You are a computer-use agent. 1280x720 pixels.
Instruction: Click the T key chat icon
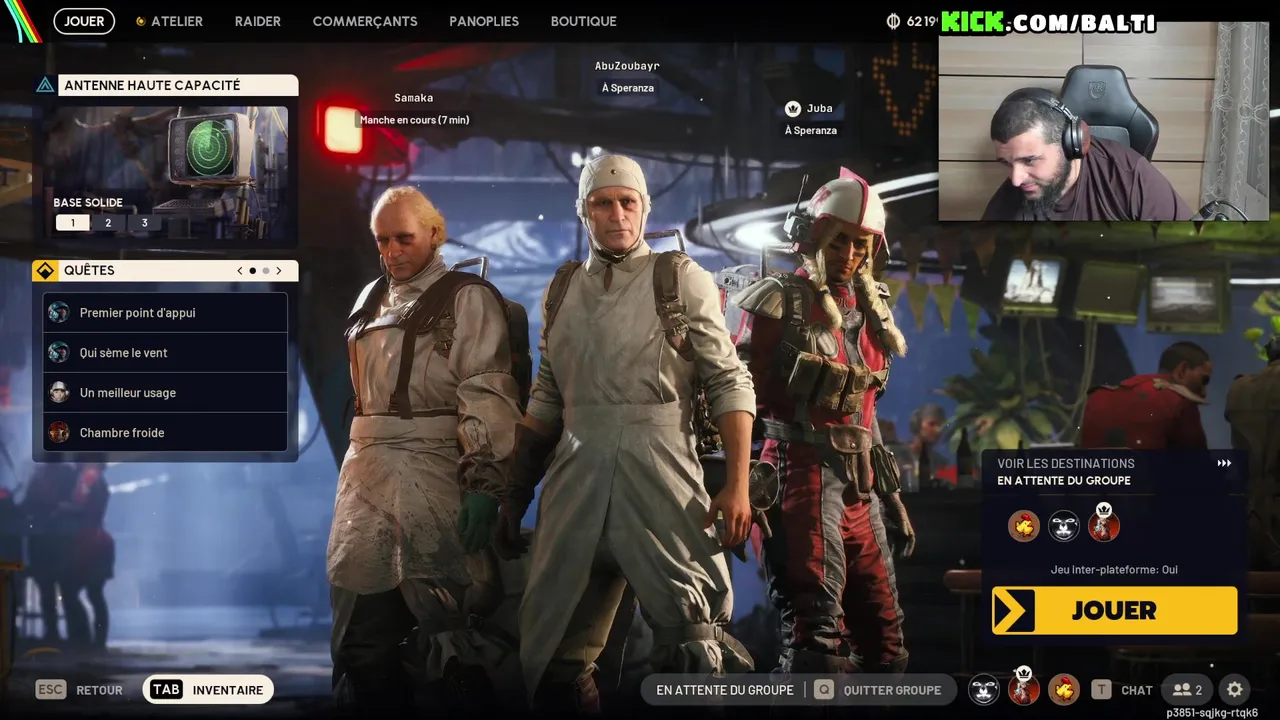coord(1101,689)
